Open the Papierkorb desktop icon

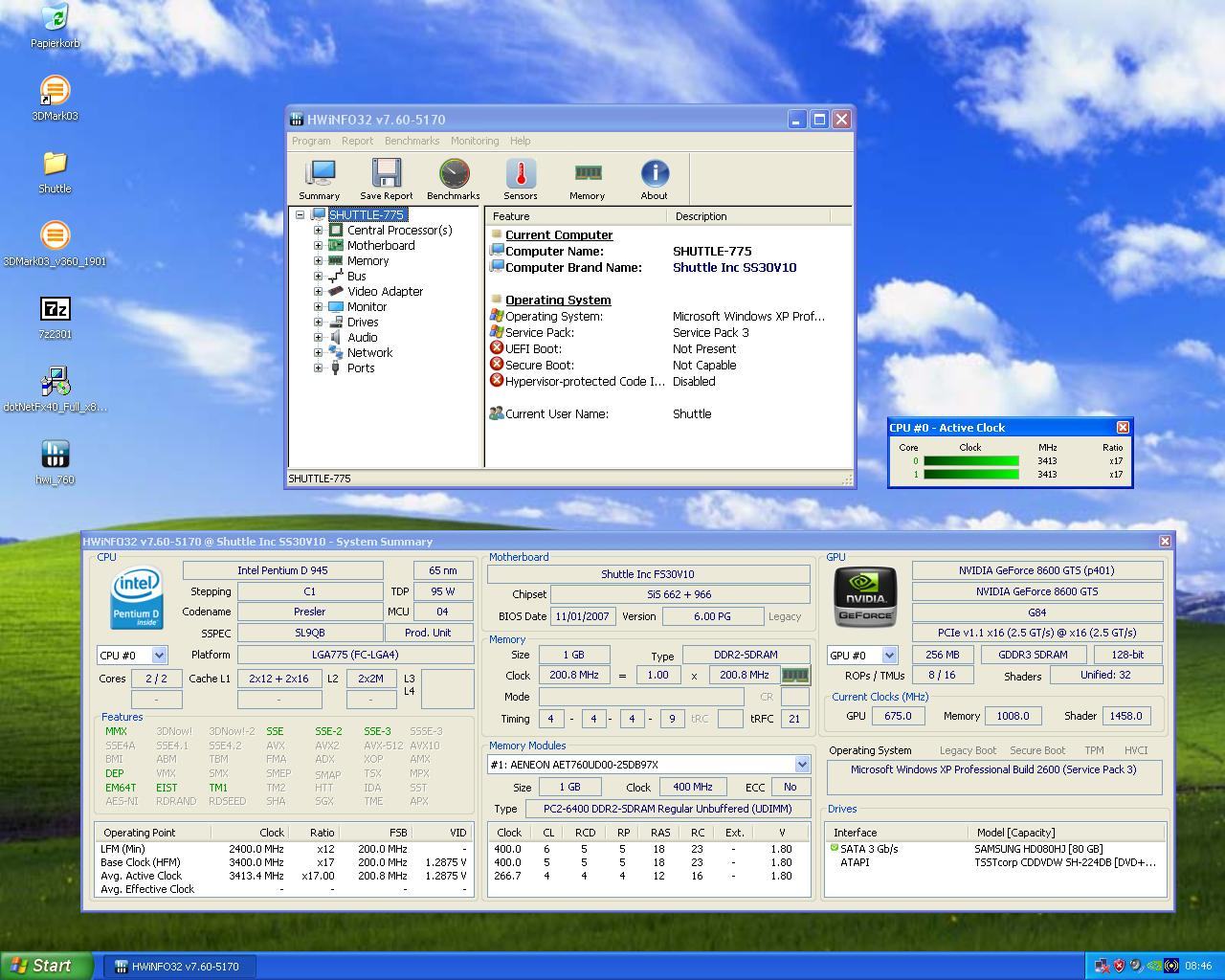point(56,26)
